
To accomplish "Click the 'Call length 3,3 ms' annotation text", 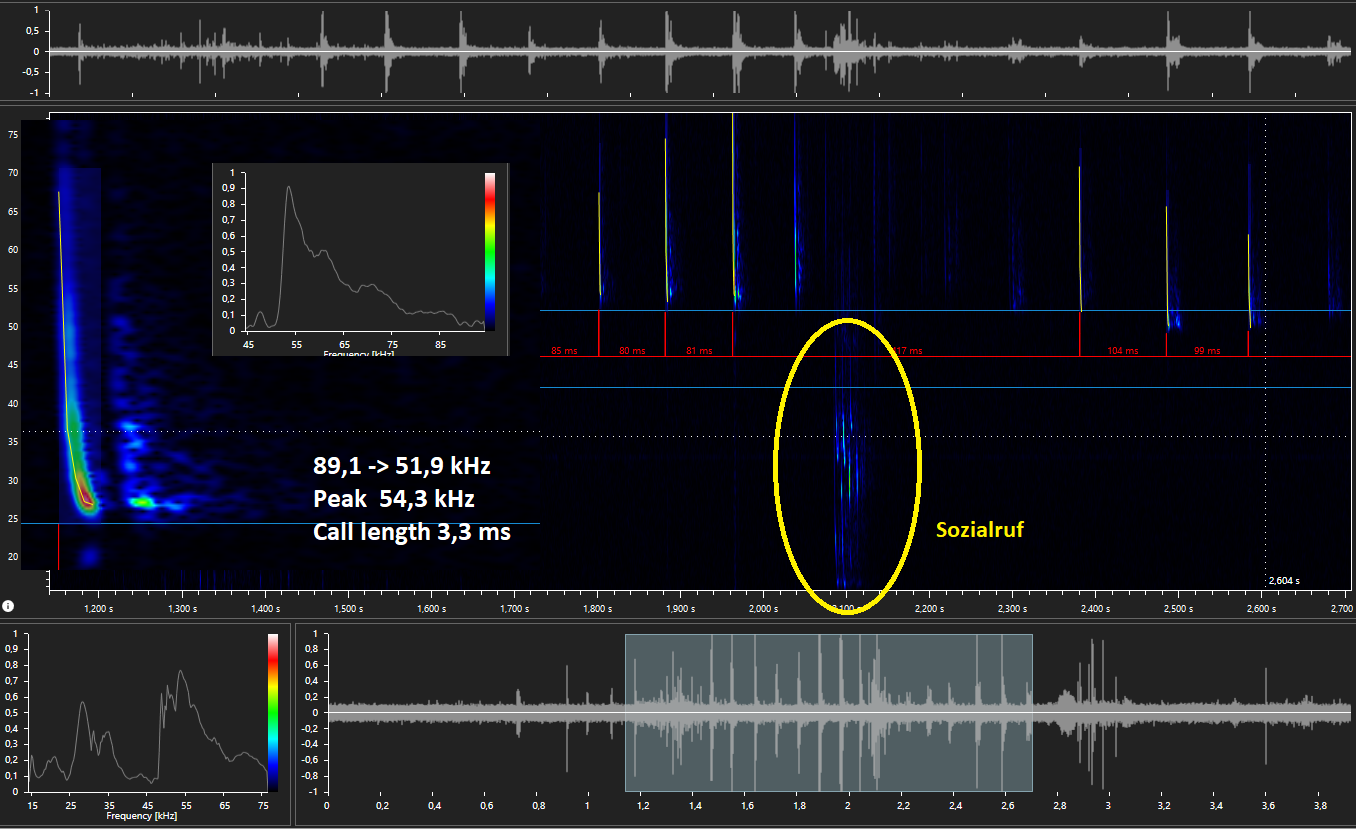I will click(411, 532).
